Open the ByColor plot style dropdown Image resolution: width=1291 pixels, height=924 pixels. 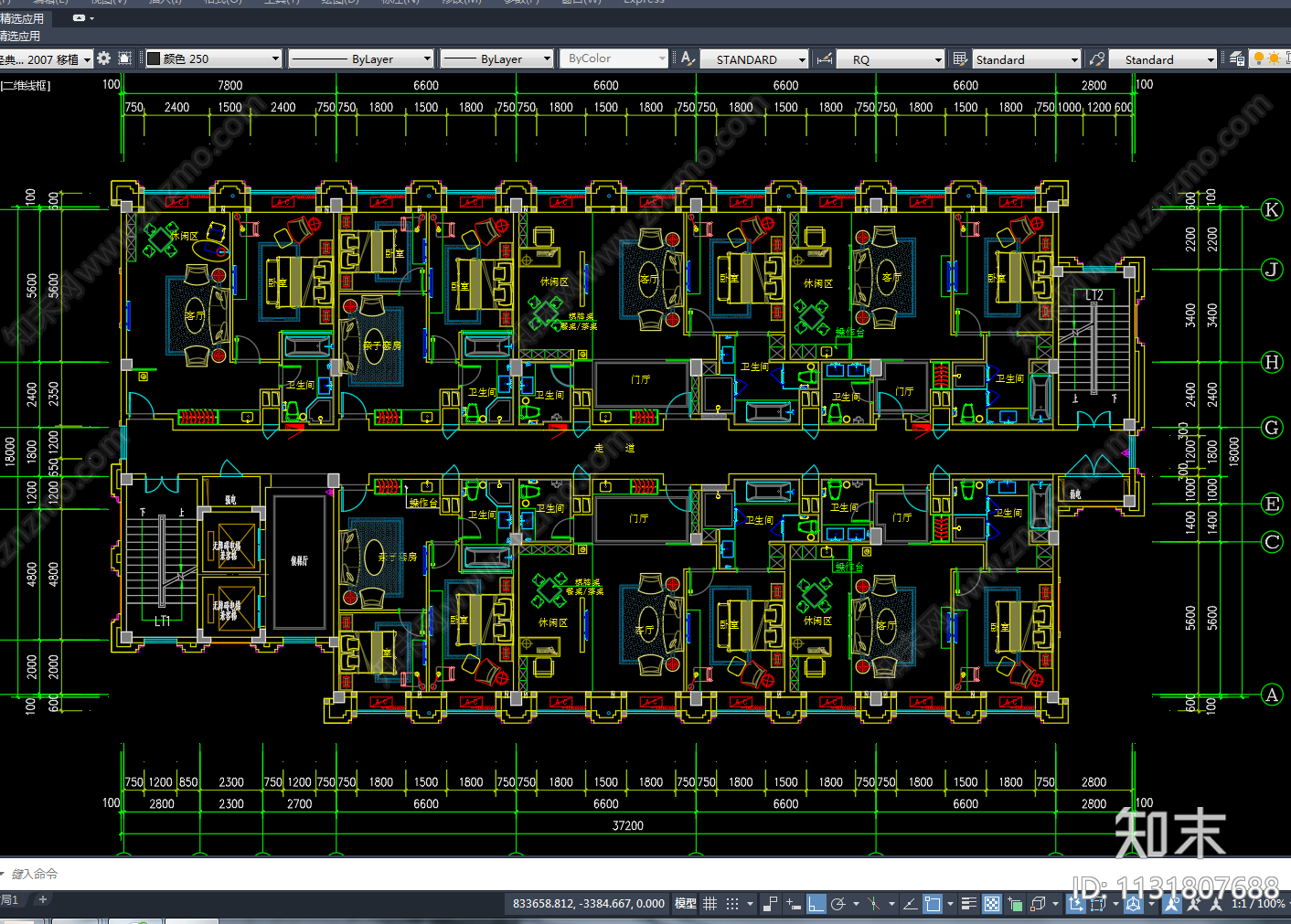(x=613, y=58)
